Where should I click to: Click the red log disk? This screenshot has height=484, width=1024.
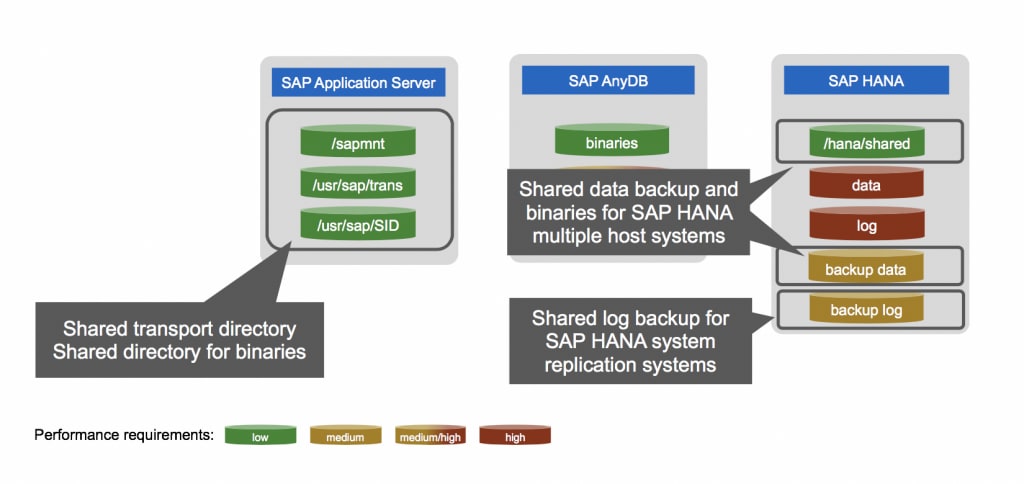click(x=866, y=226)
